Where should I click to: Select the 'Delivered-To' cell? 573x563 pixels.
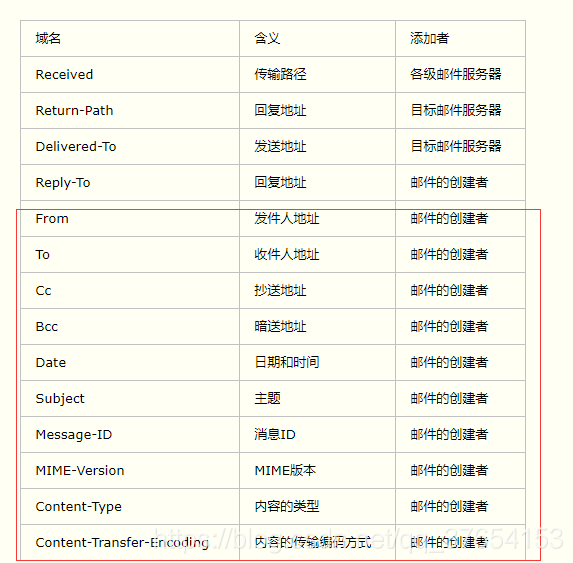tap(130, 147)
